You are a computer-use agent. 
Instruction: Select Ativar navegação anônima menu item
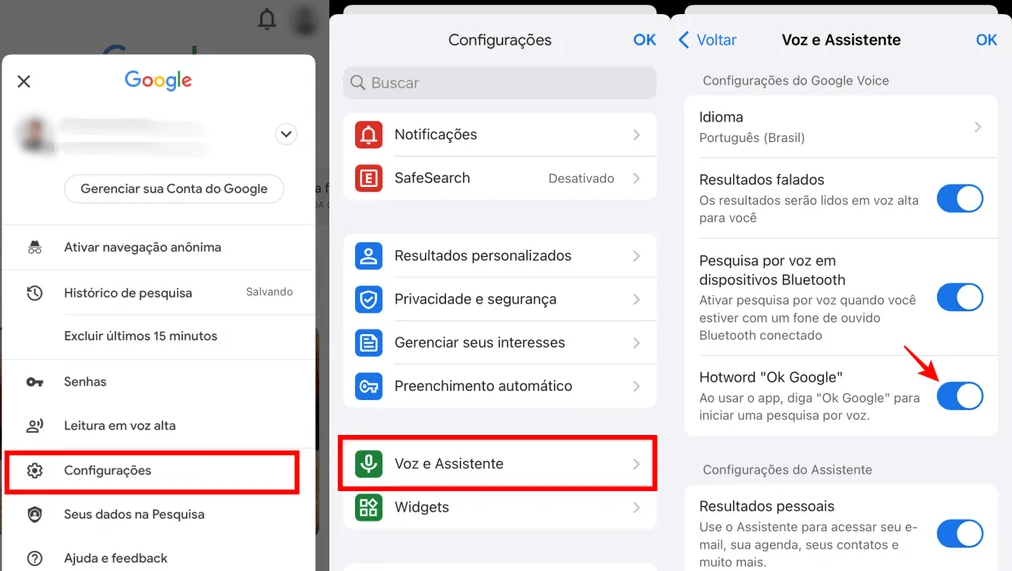pyautogui.click(x=159, y=247)
